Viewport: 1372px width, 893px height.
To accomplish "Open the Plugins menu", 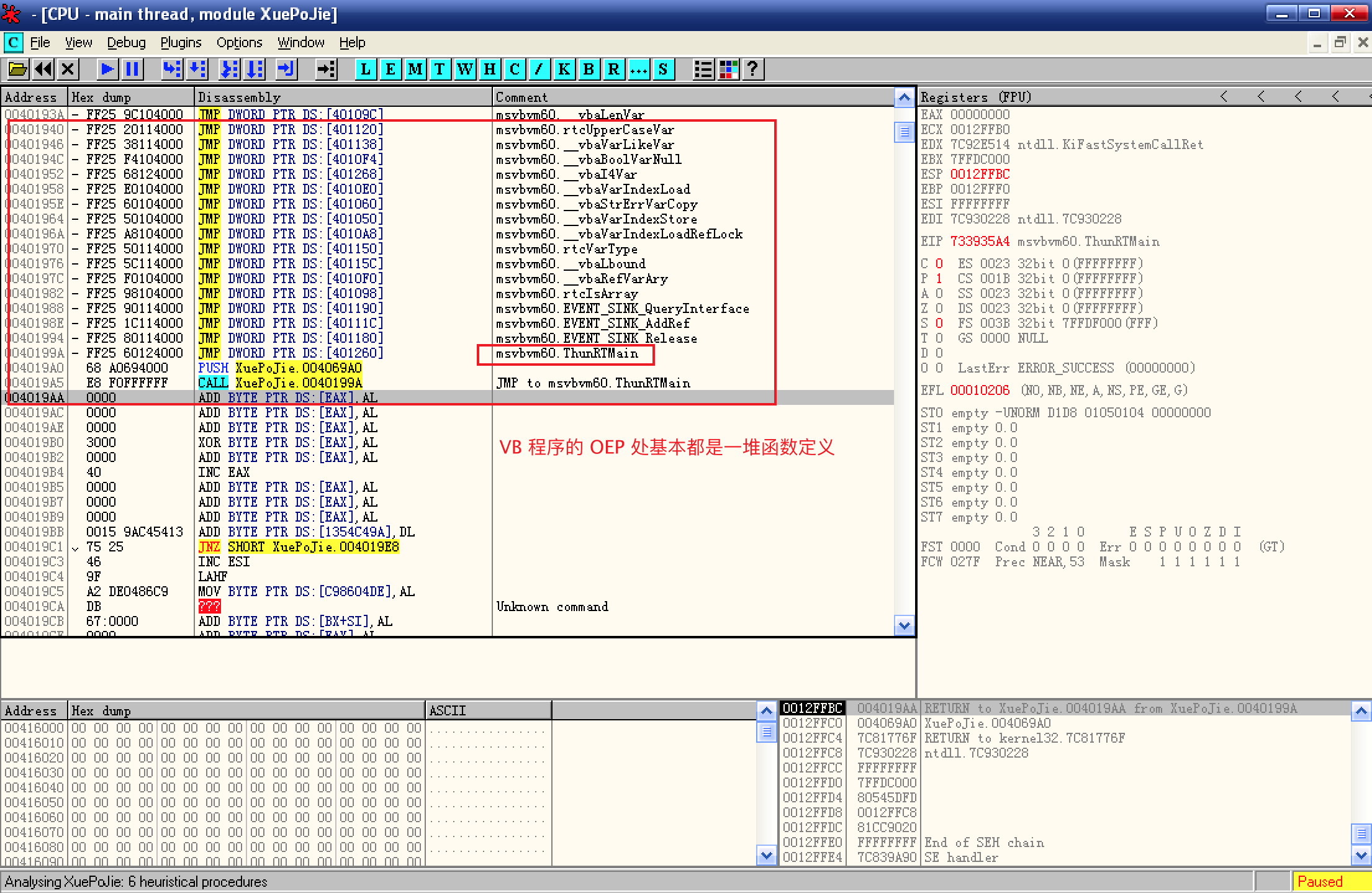I will tap(181, 42).
